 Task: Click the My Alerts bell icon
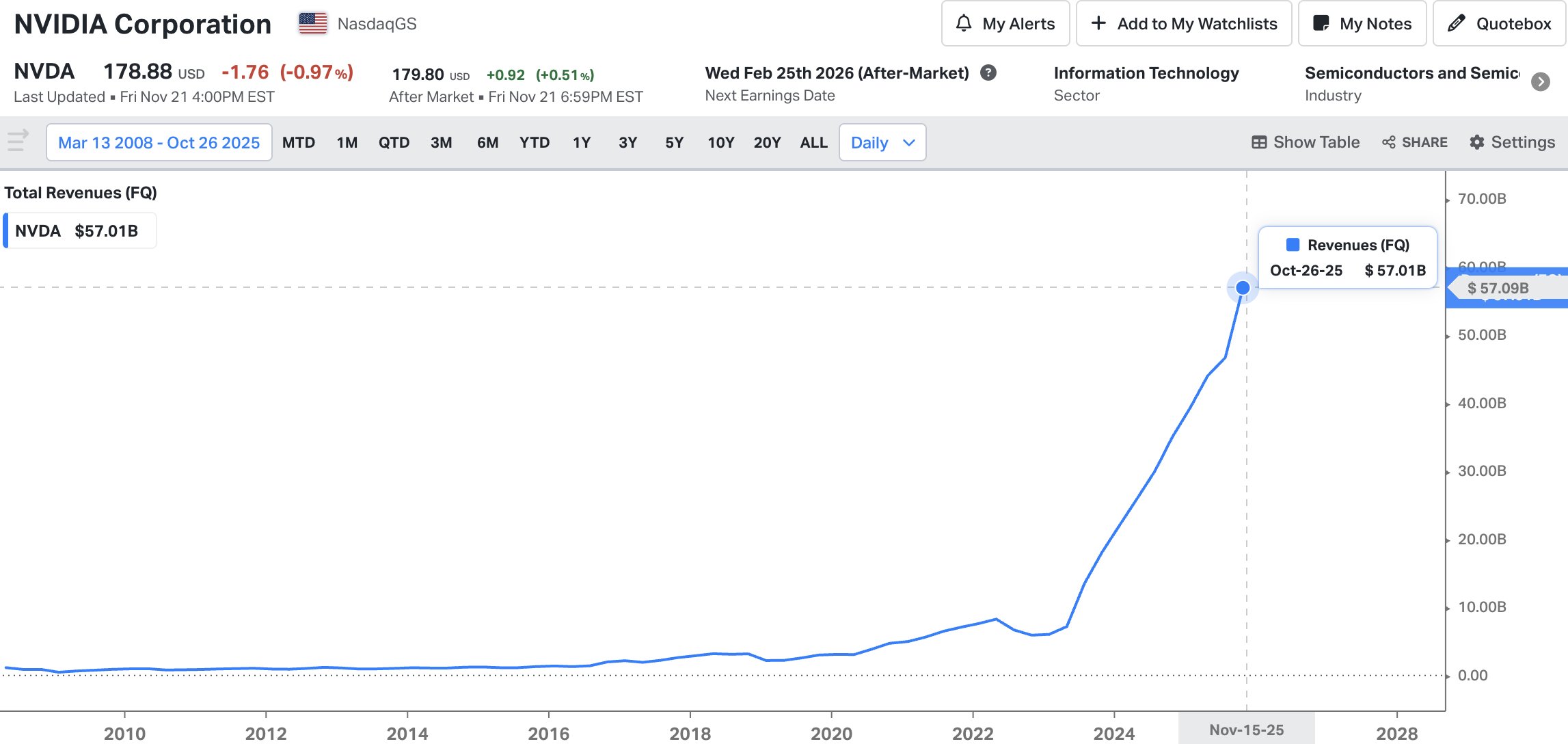point(964,23)
